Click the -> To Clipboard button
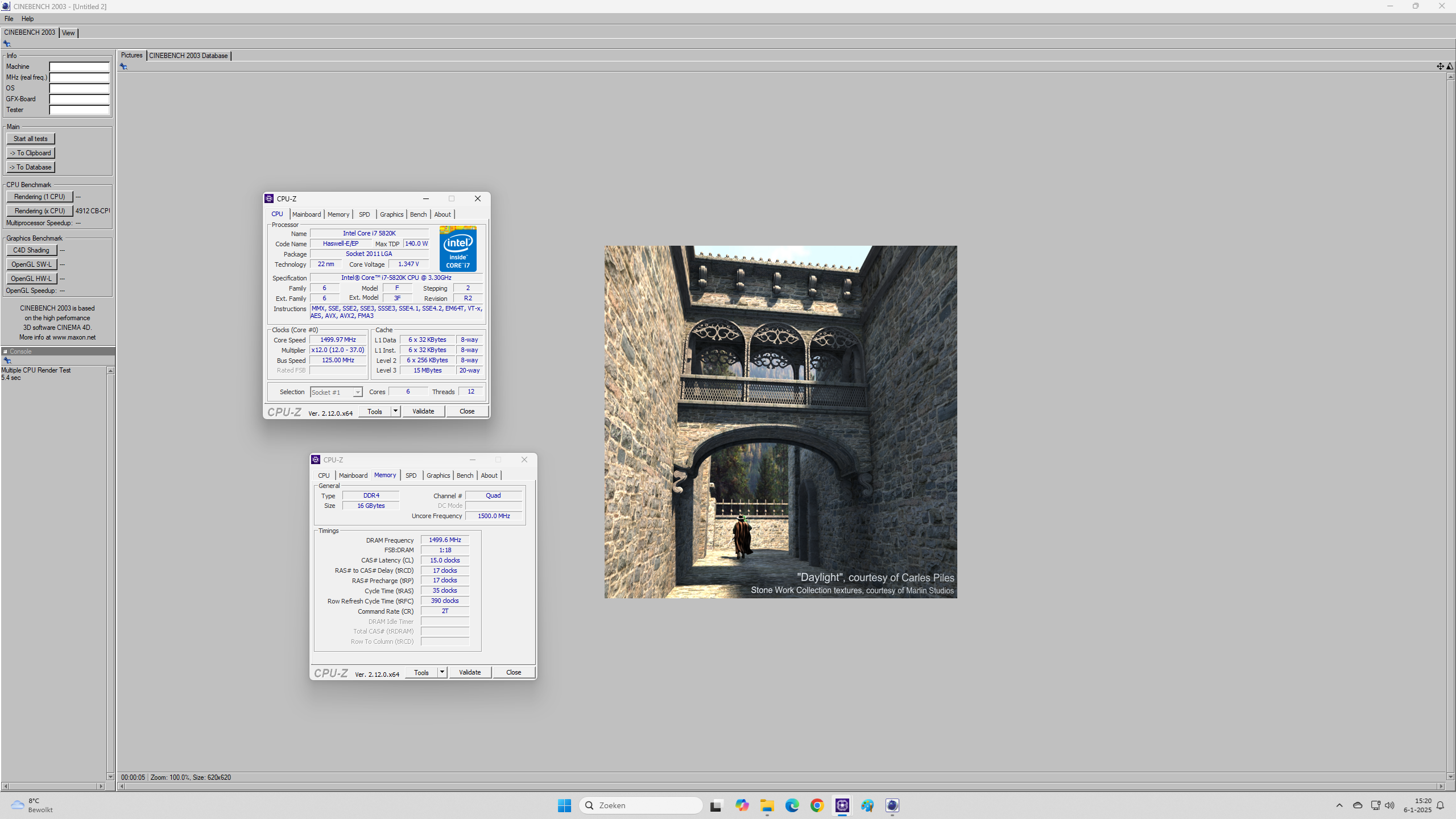The width and height of the screenshot is (1456, 819). point(31,153)
